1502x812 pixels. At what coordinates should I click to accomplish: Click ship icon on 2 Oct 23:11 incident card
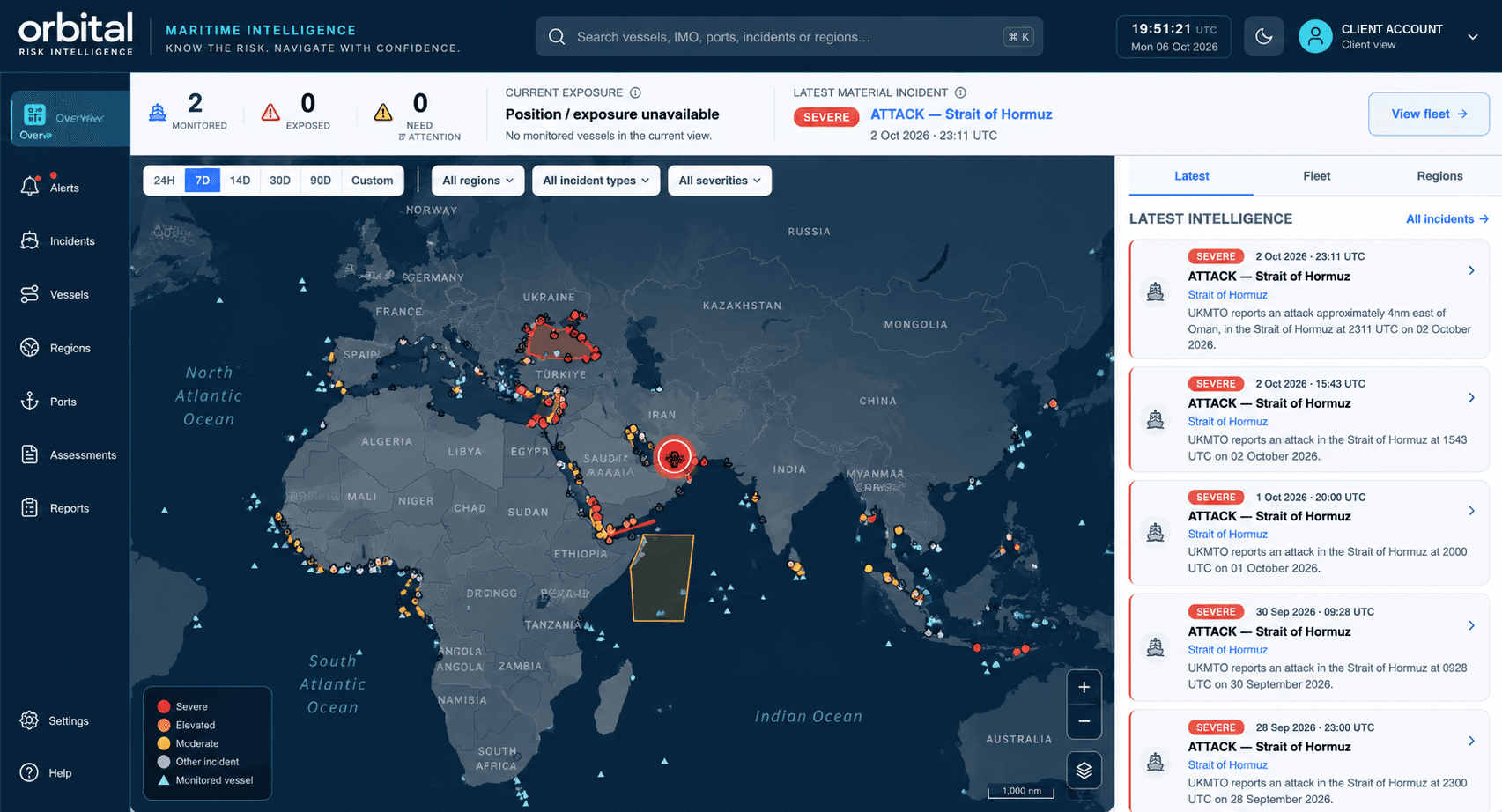click(x=1156, y=292)
